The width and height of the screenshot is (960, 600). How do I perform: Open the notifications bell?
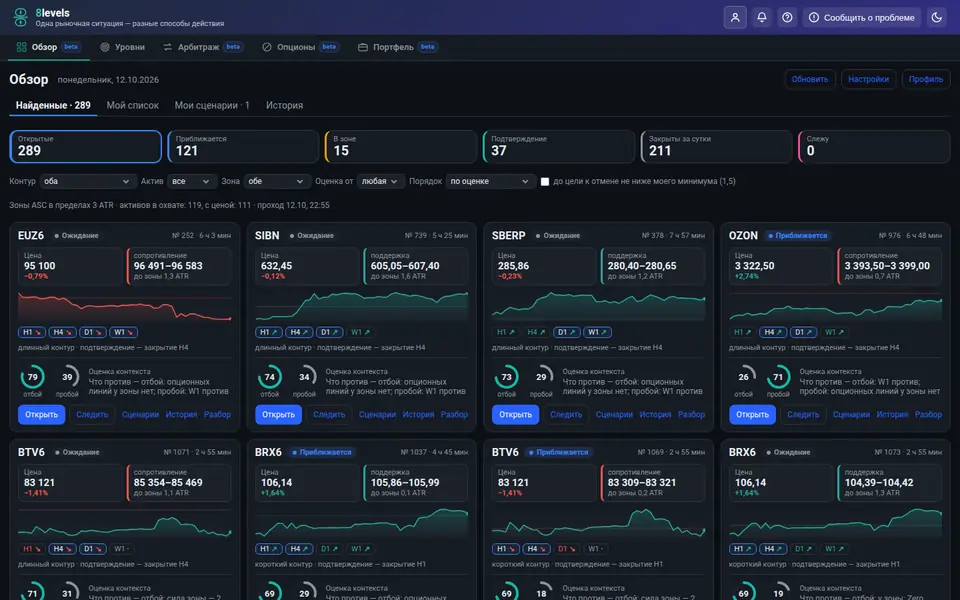tap(762, 17)
